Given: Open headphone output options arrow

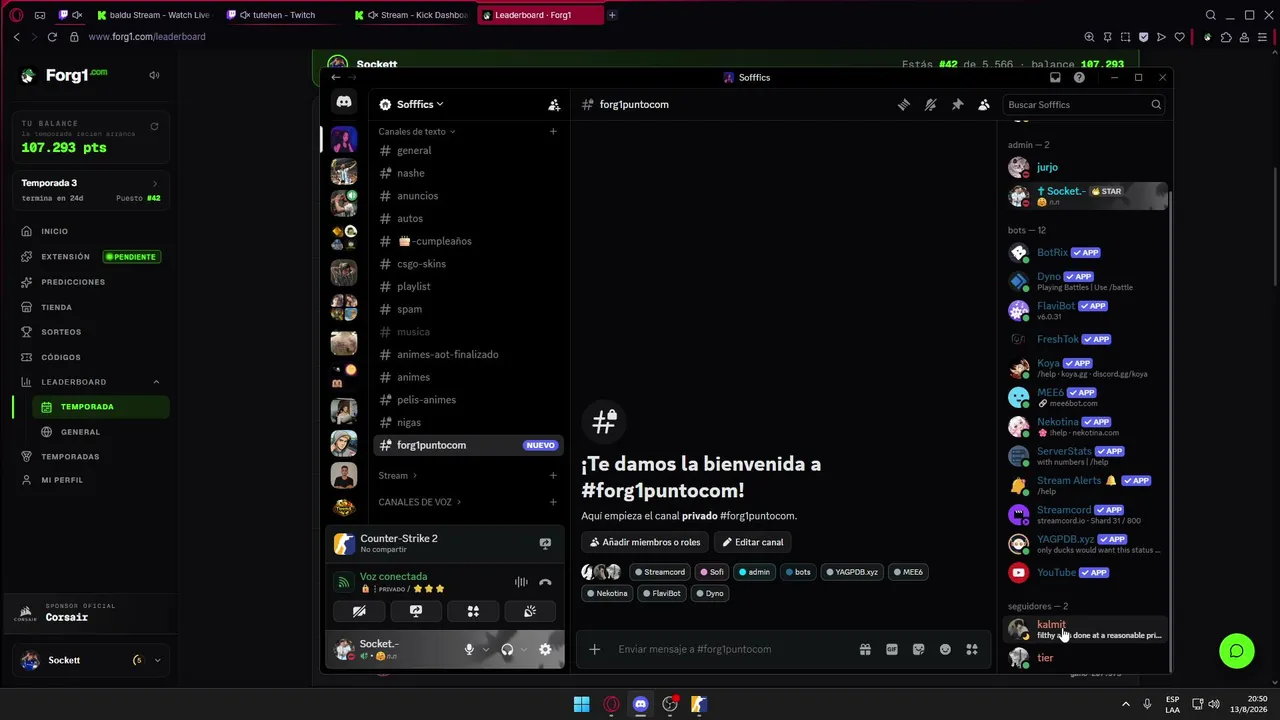Looking at the screenshot, I should [x=523, y=649].
